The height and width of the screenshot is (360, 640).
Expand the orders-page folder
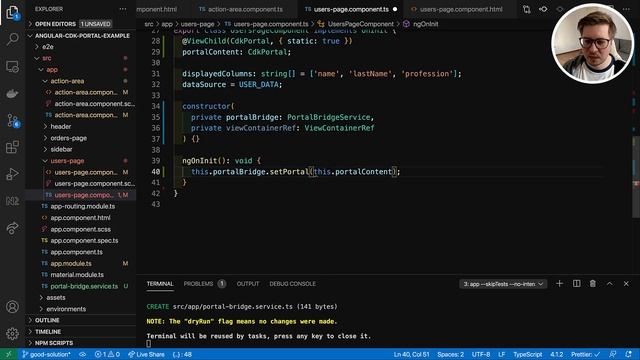[81, 138]
